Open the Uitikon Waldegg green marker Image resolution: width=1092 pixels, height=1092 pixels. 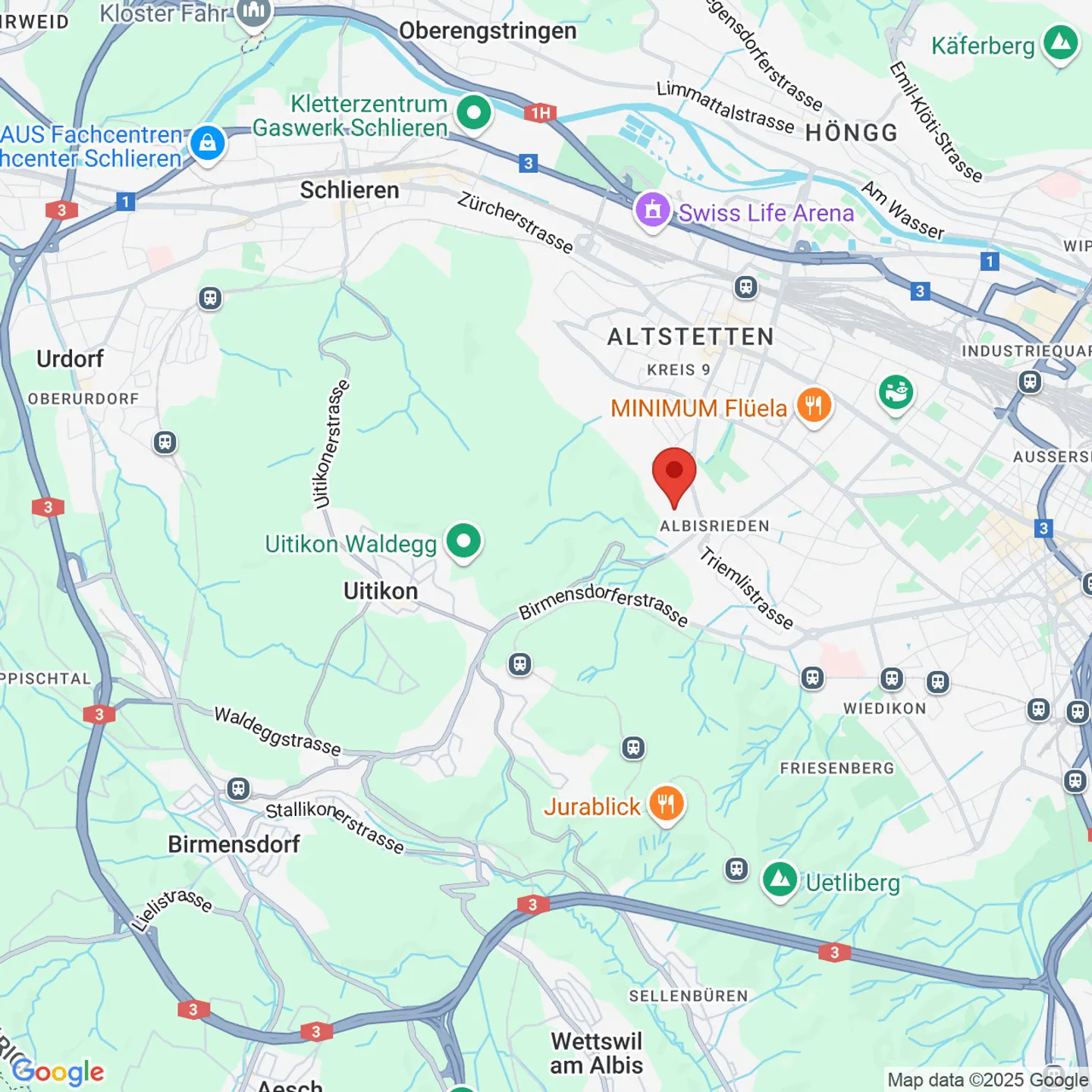[463, 542]
